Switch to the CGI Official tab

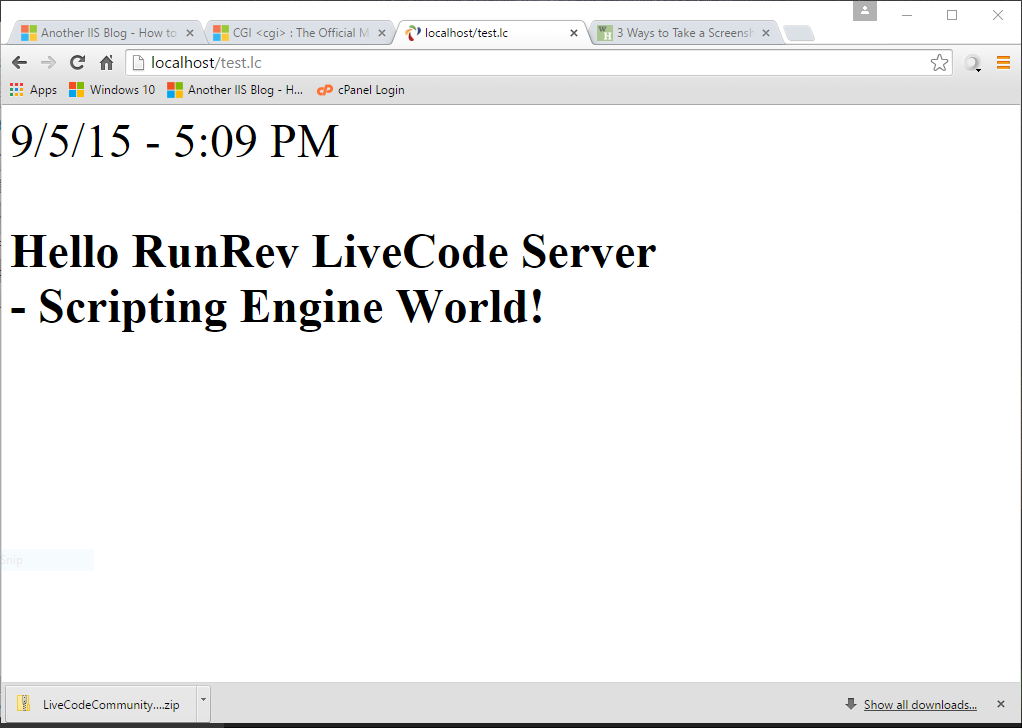[x=295, y=33]
